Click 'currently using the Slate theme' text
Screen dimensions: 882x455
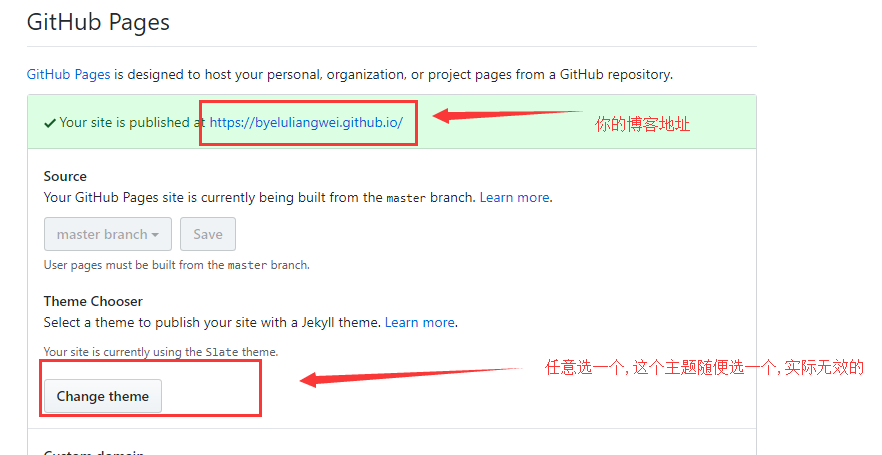[161, 352]
